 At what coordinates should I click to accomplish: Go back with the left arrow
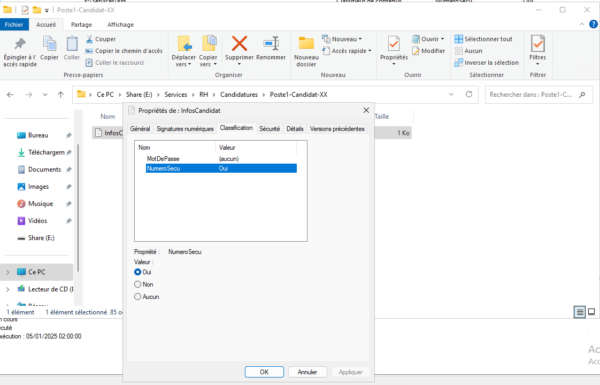[10, 95]
